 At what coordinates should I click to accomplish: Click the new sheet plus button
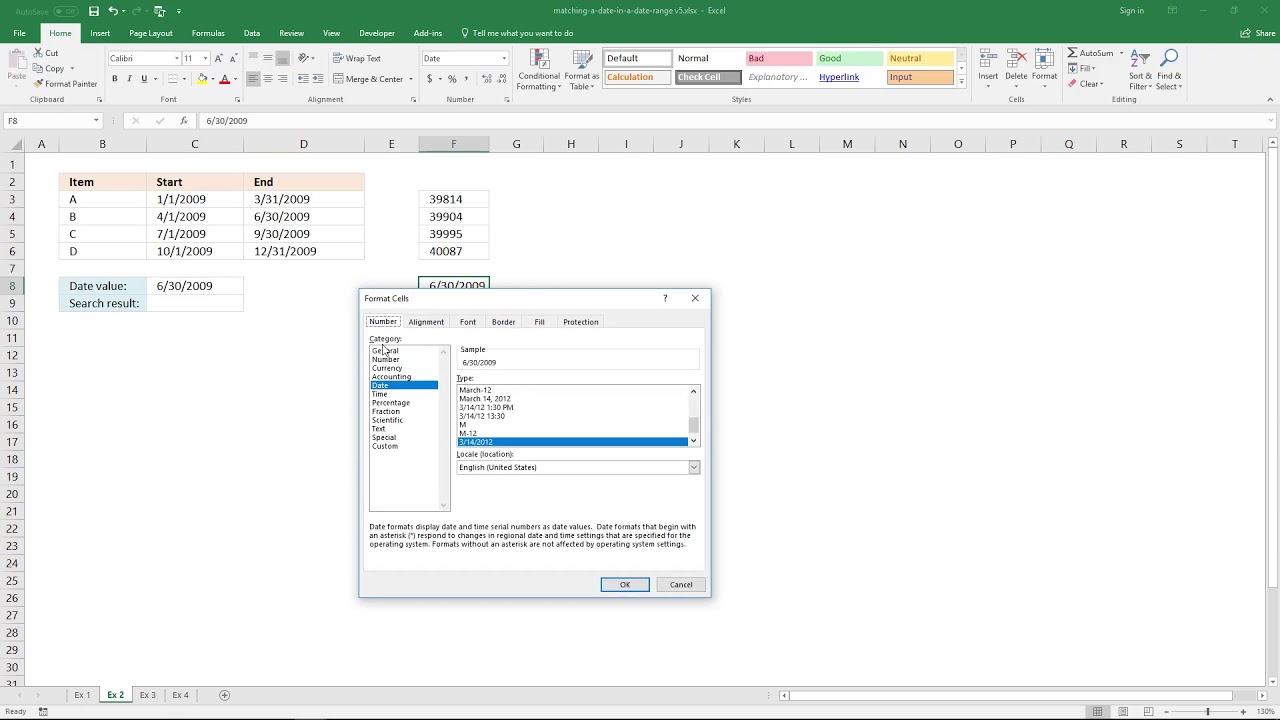224,695
